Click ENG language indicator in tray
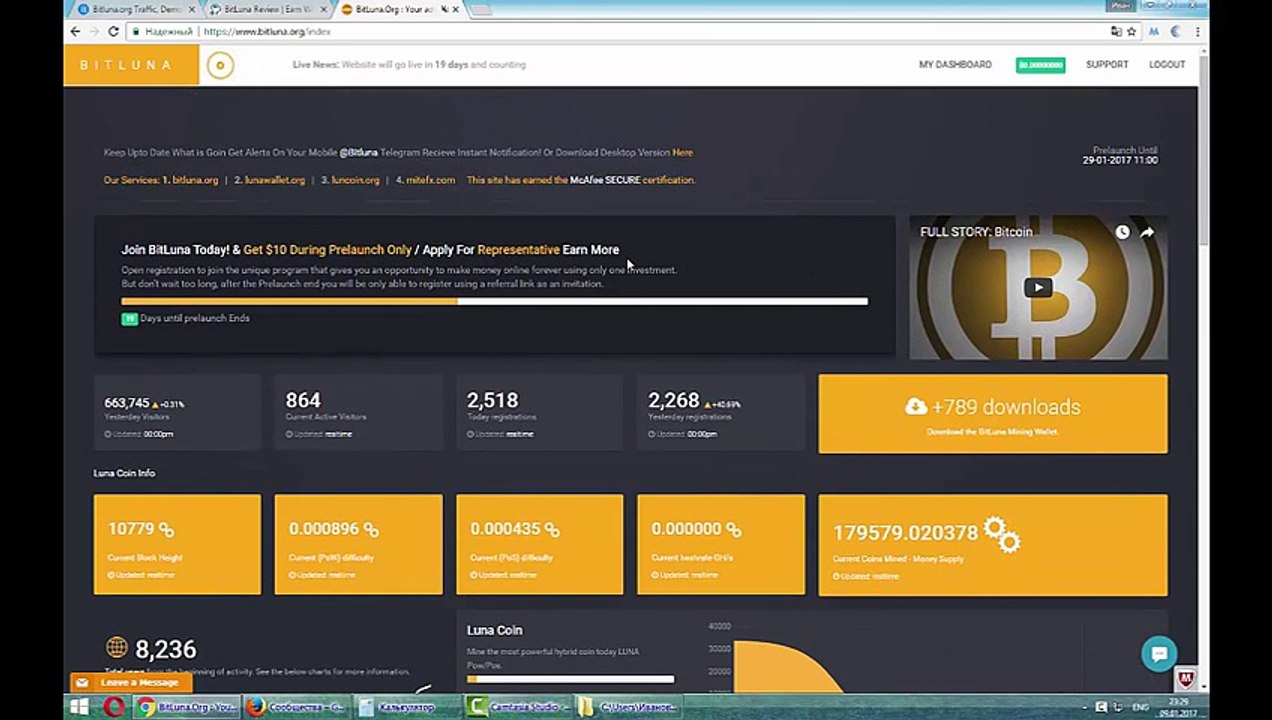Viewport: 1272px width, 720px height. tap(1140, 707)
